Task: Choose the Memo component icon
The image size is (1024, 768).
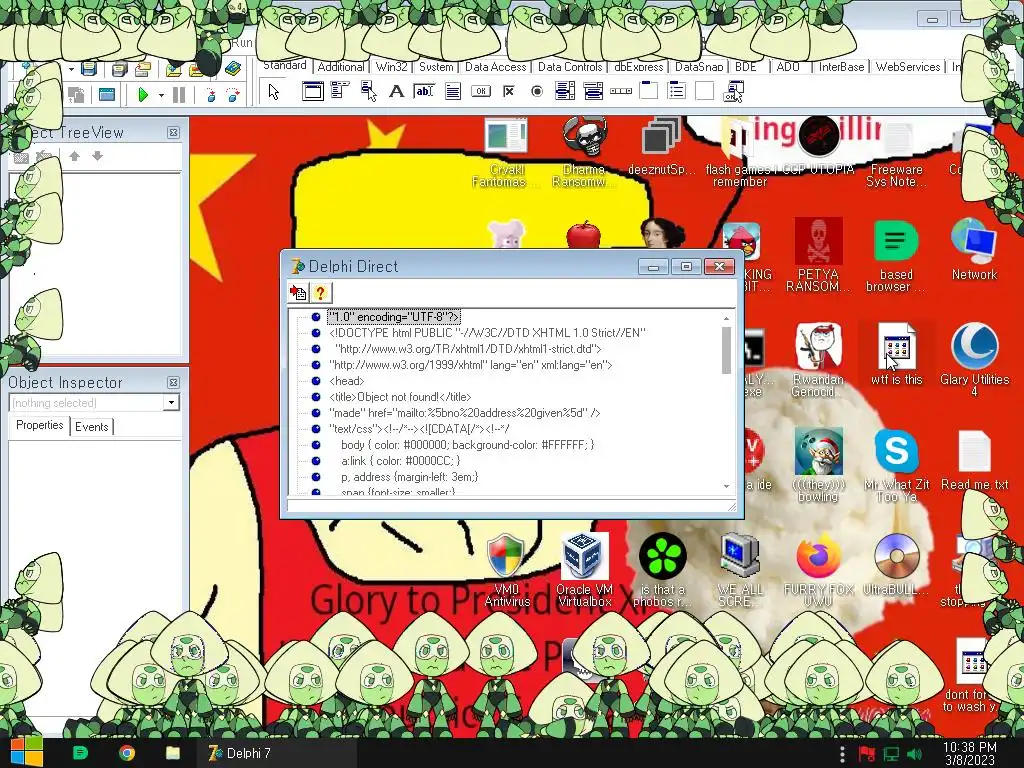Action: (x=452, y=91)
